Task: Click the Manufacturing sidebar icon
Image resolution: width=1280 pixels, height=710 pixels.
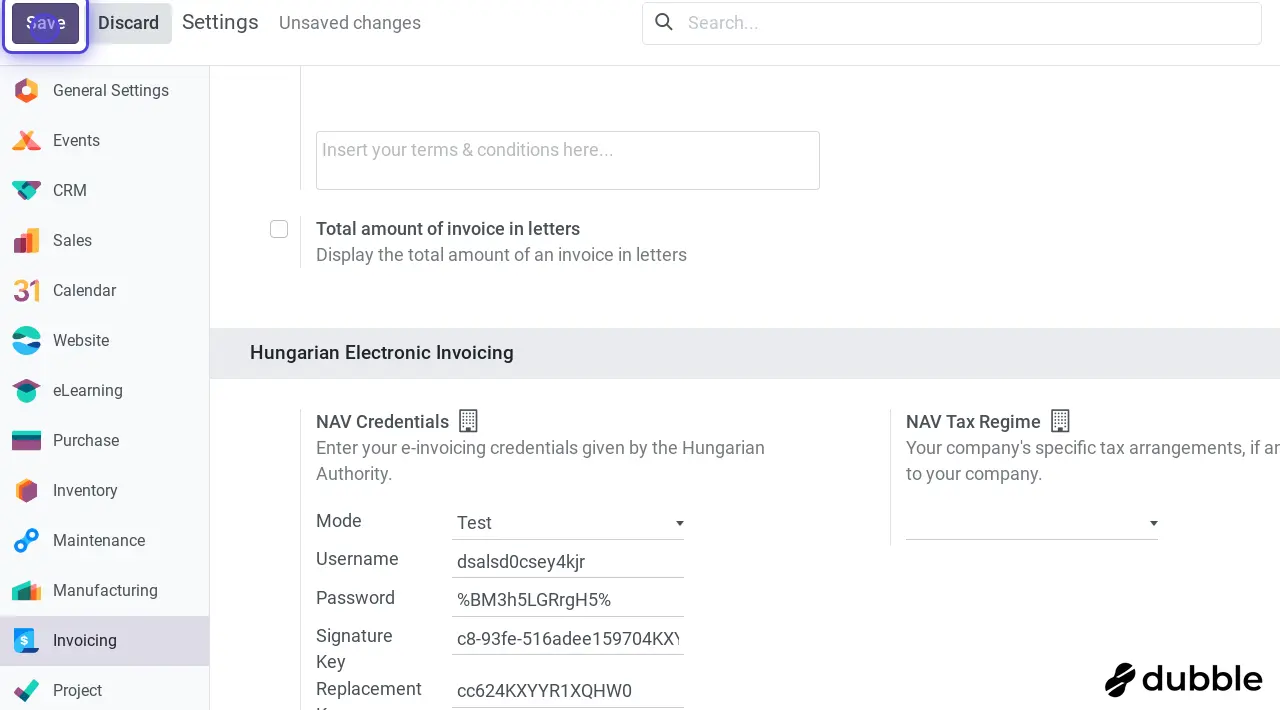Action: [x=26, y=591]
